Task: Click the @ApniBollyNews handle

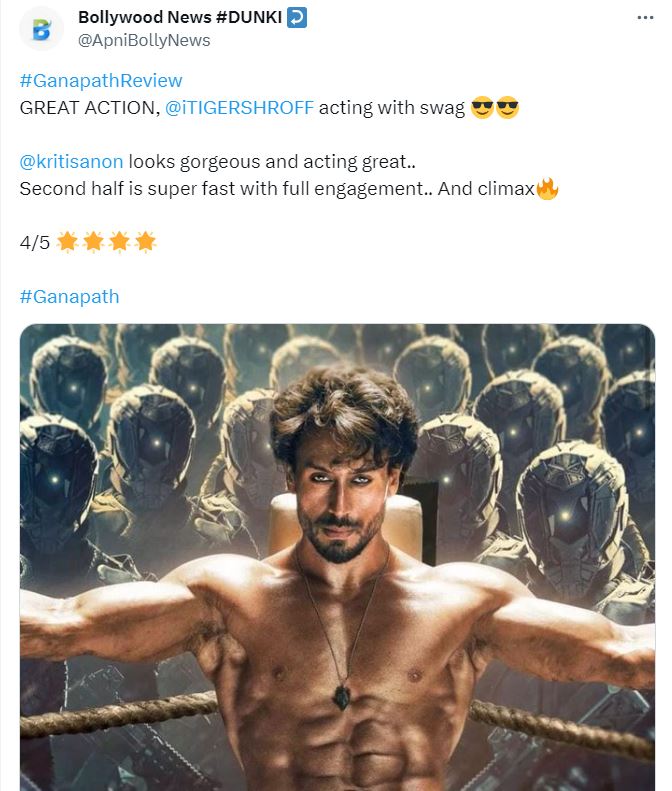Action: [x=145, y=40]
